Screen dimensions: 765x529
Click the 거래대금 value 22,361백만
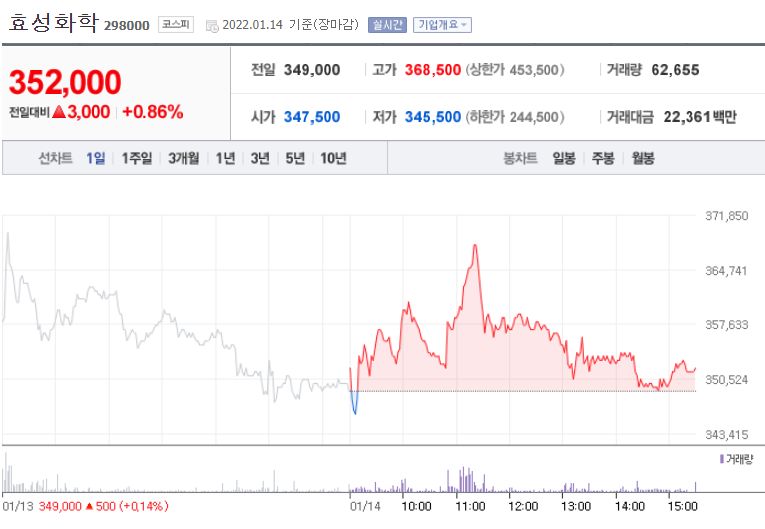[x=700, y=117]
